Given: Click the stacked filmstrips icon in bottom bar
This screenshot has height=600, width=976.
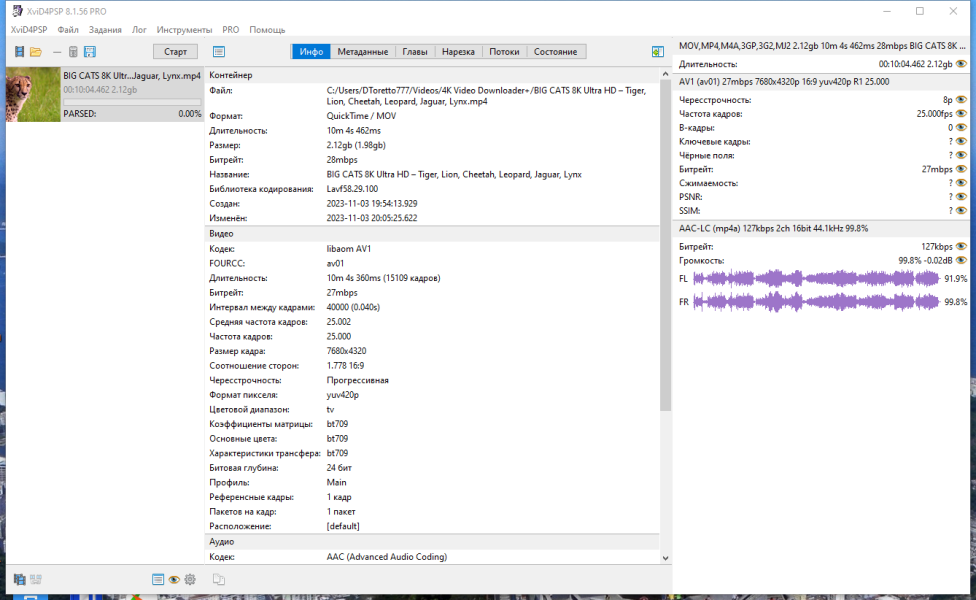Looking at the screenshot, I should (x=19, y=579).
